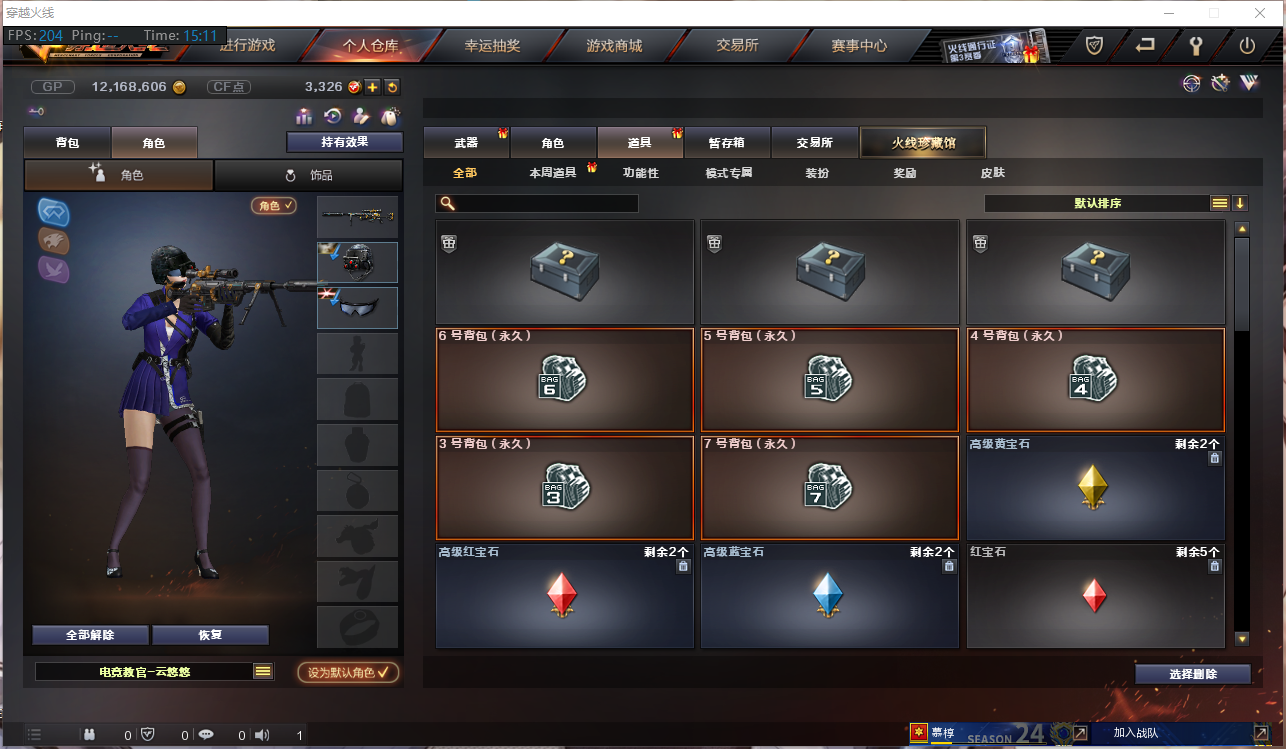The height and width of the screenshot is (749, 1286).
Task: Expand the 加入战队 arrow at bottom
Action: tap(1260, 733)
